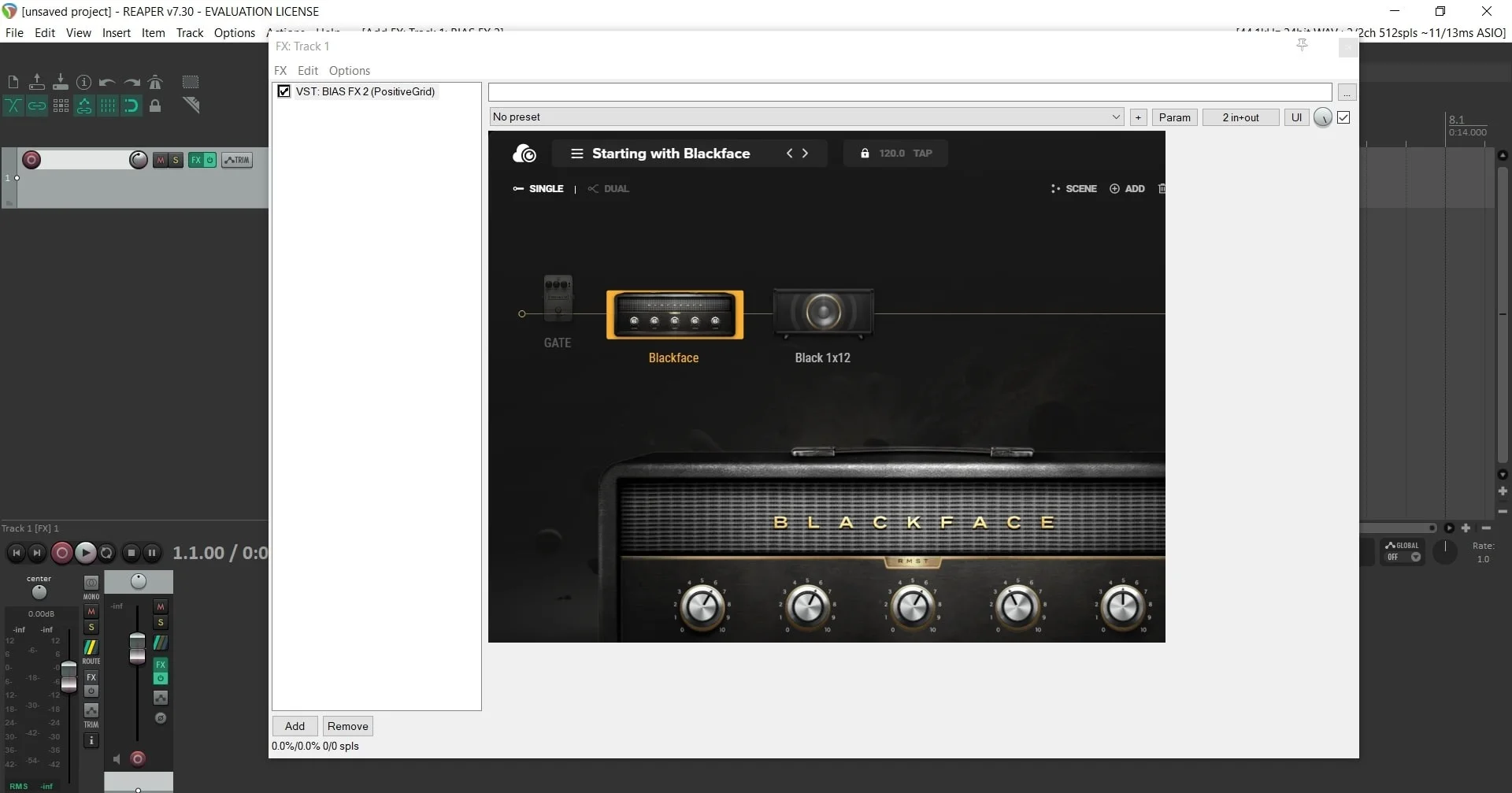Click the ToneCloud icon in BIAS FX

(x=524, y=154)
